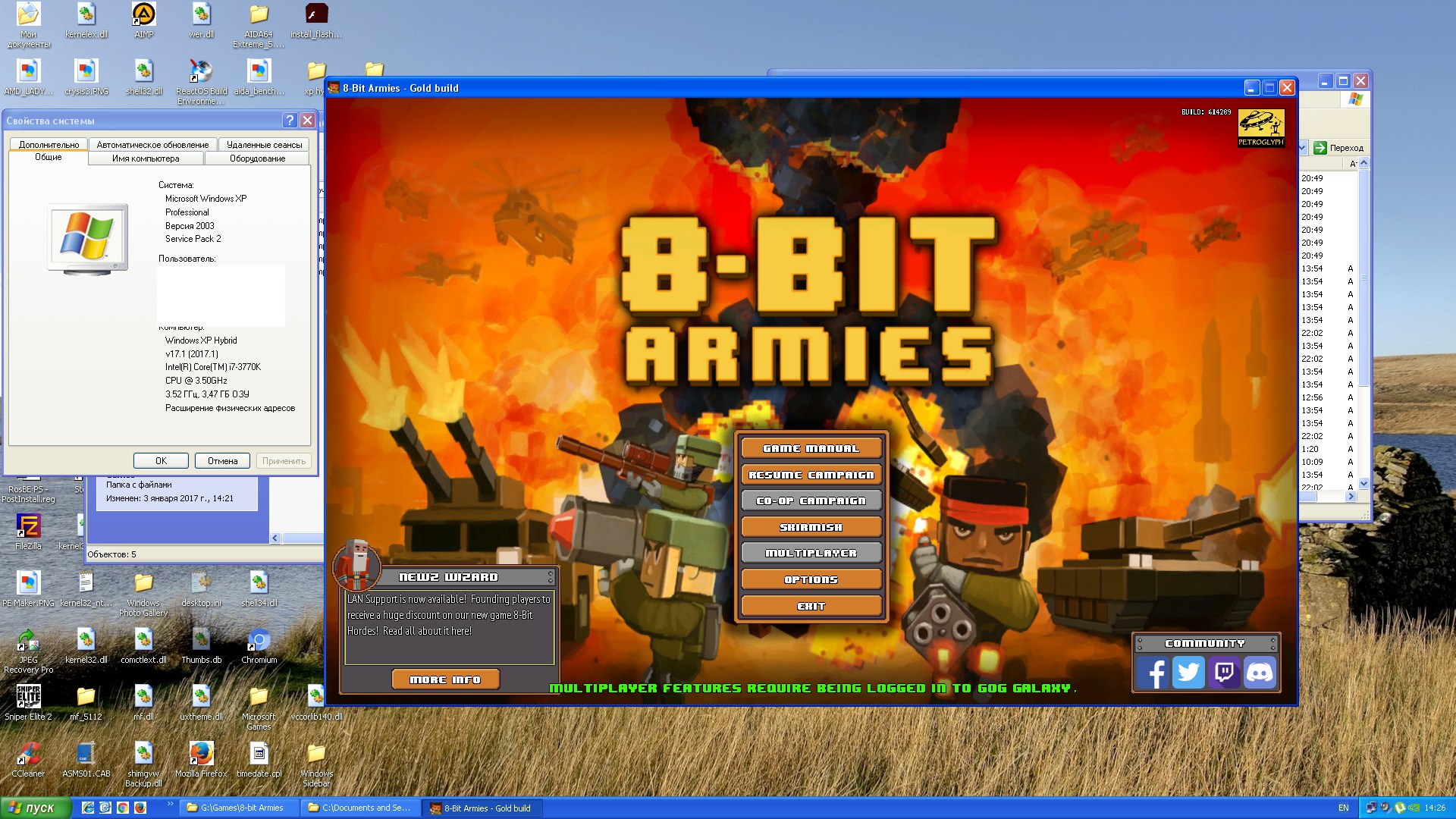Open Game Manual from the main menu
1456x819 pixels.
pyautogui.click(x=811, y=448)
